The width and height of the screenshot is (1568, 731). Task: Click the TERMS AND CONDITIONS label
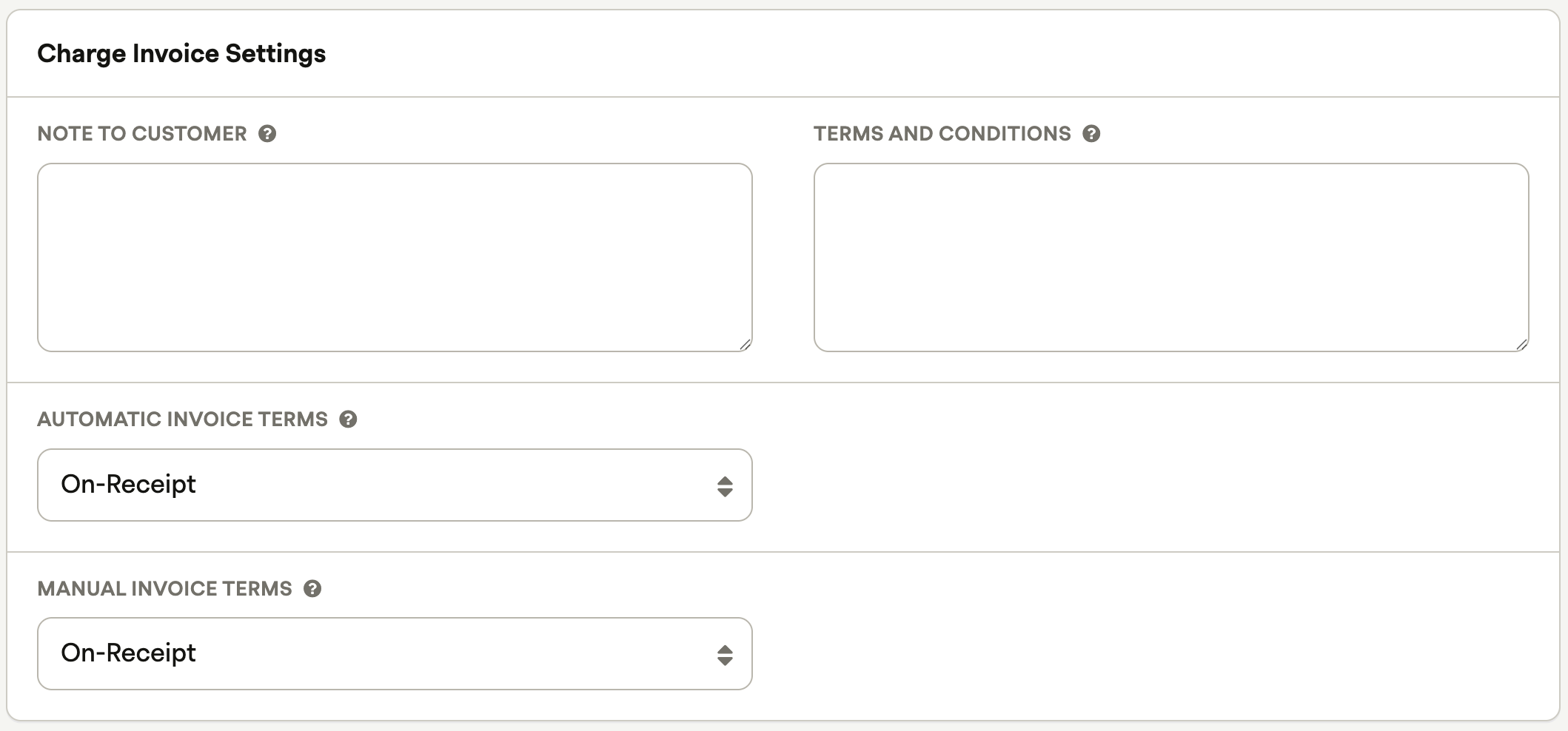[942, 134]
